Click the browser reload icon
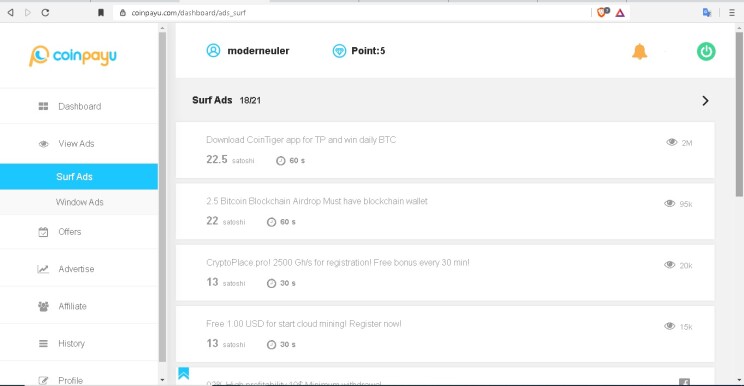The width and height of the screenshot is (744, 386). click(x=45, y=13)
